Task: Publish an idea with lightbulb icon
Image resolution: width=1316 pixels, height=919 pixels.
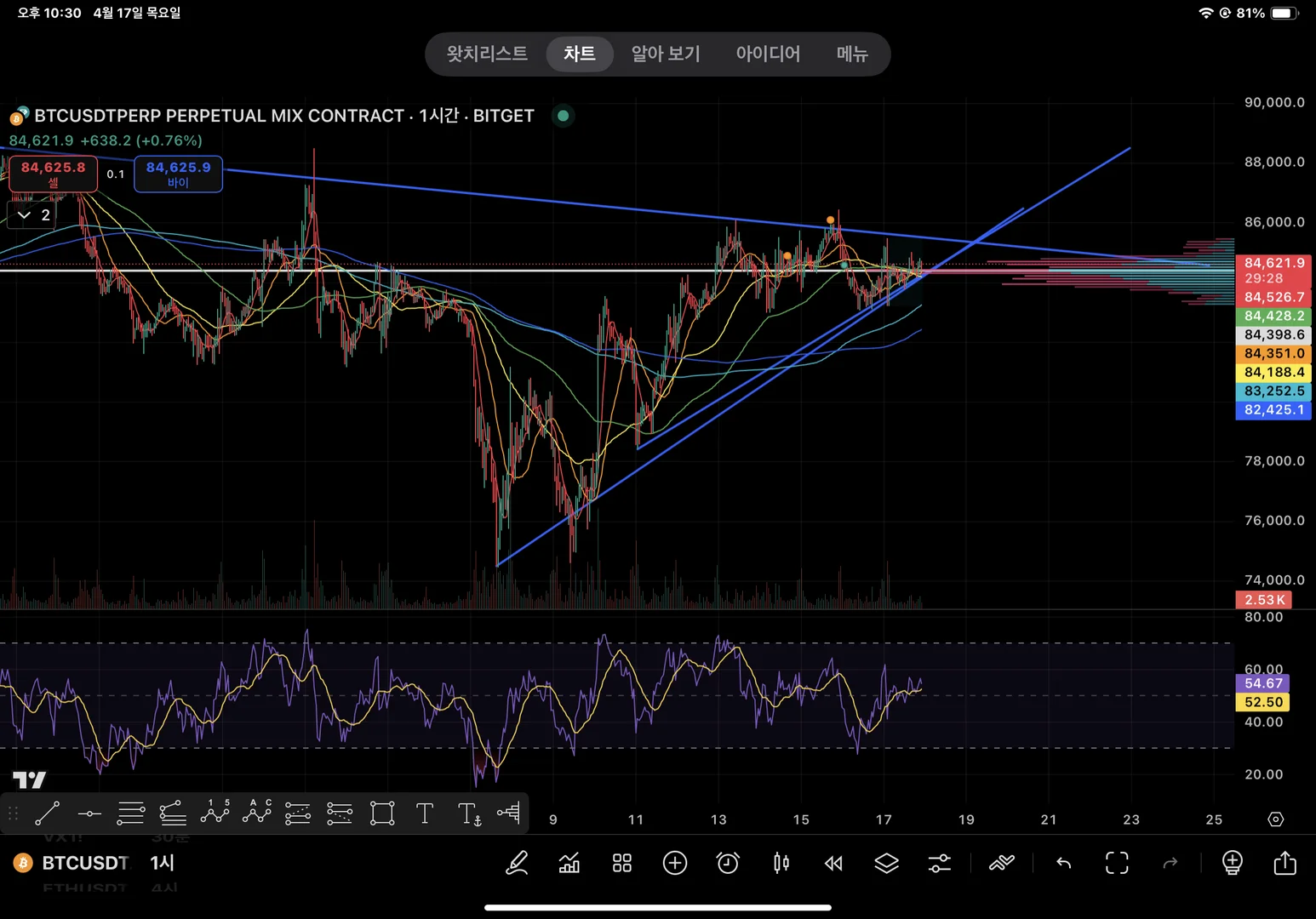Action: 1232,863
